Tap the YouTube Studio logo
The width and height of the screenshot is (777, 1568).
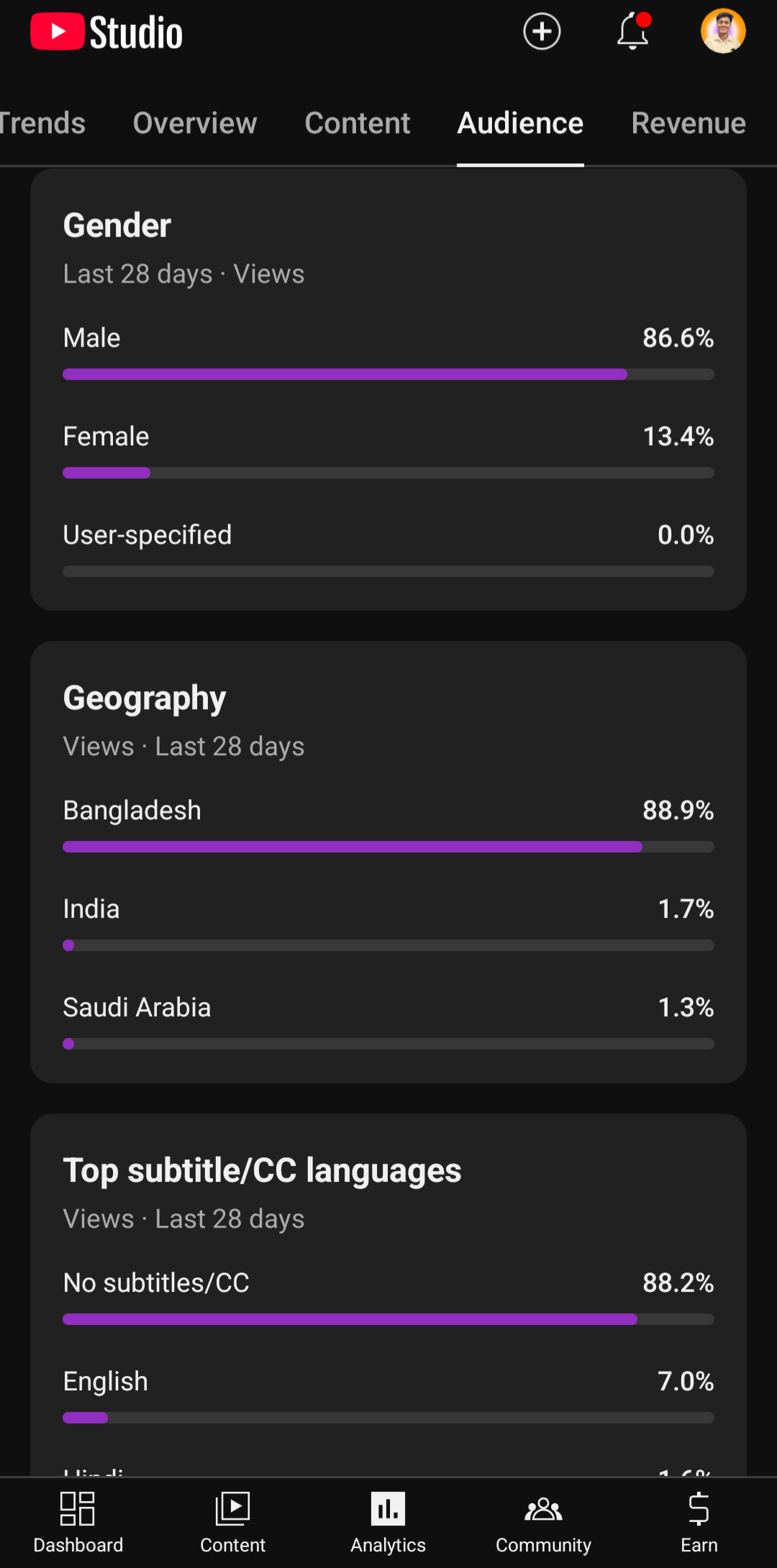point(106,32)
